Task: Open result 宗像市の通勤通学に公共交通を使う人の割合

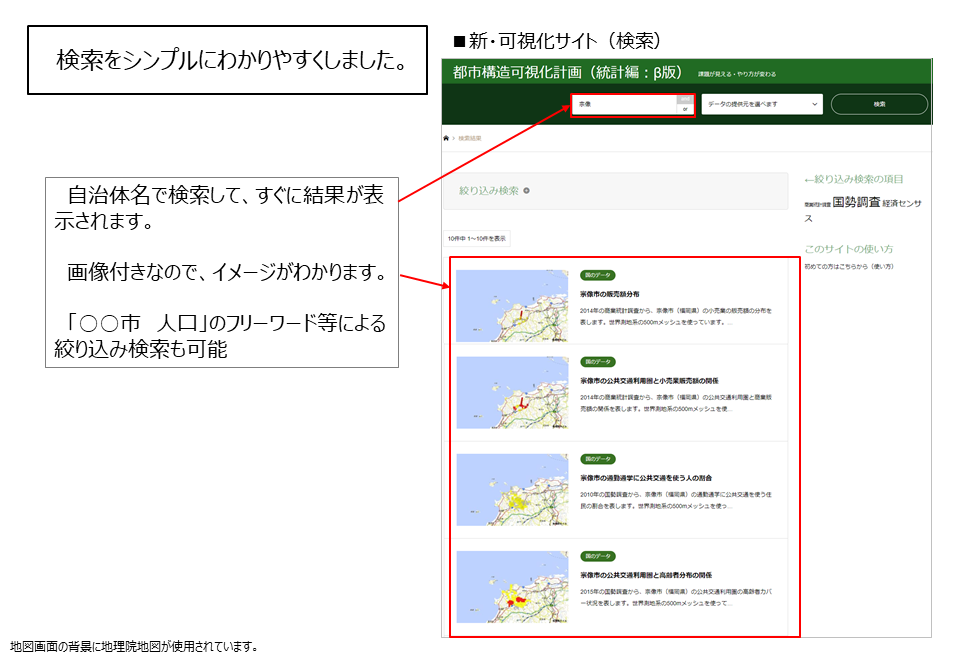Action: click(646, 478)
